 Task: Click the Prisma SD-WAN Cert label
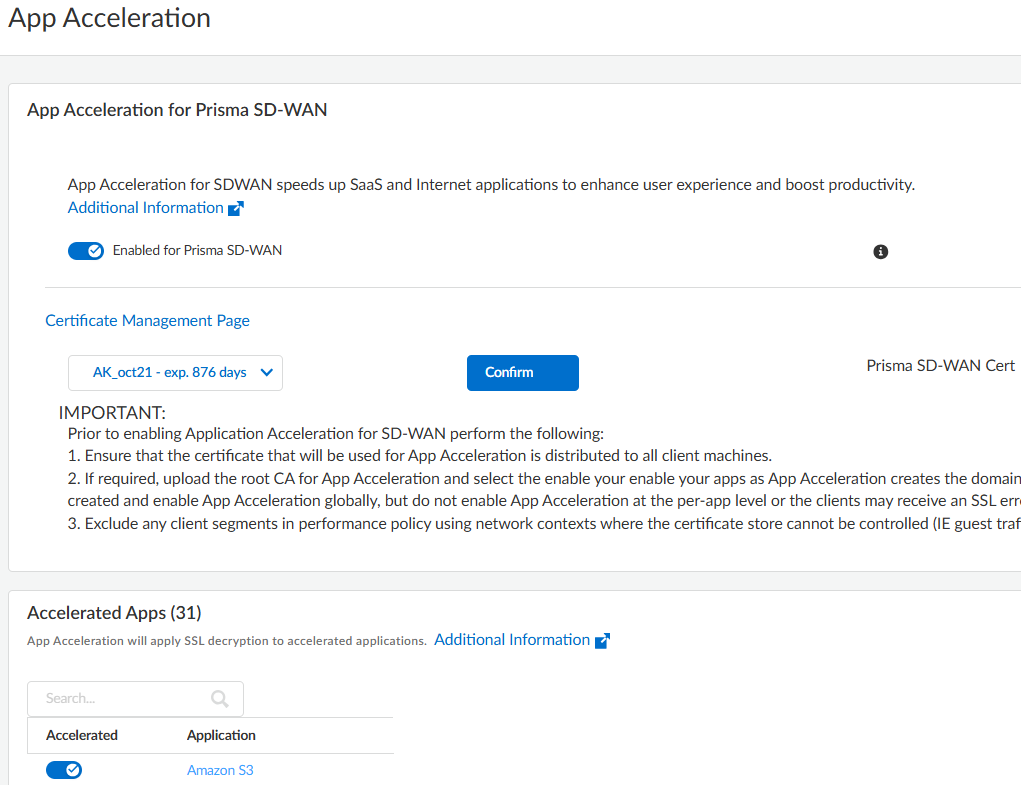pos(940,366)
